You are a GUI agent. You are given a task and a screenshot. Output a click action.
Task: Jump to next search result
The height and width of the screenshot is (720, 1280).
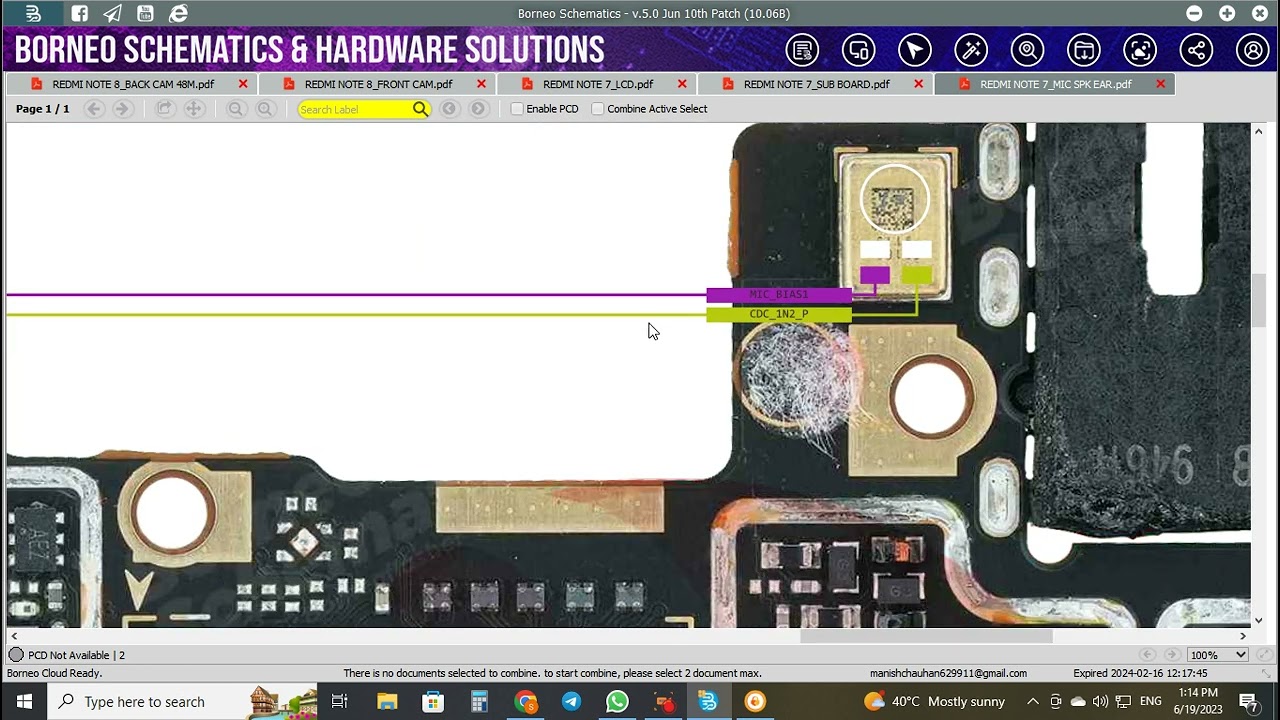point(478,109)
